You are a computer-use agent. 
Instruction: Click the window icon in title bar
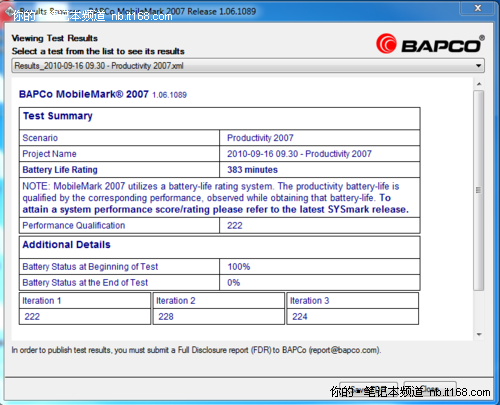coord(10,12)
